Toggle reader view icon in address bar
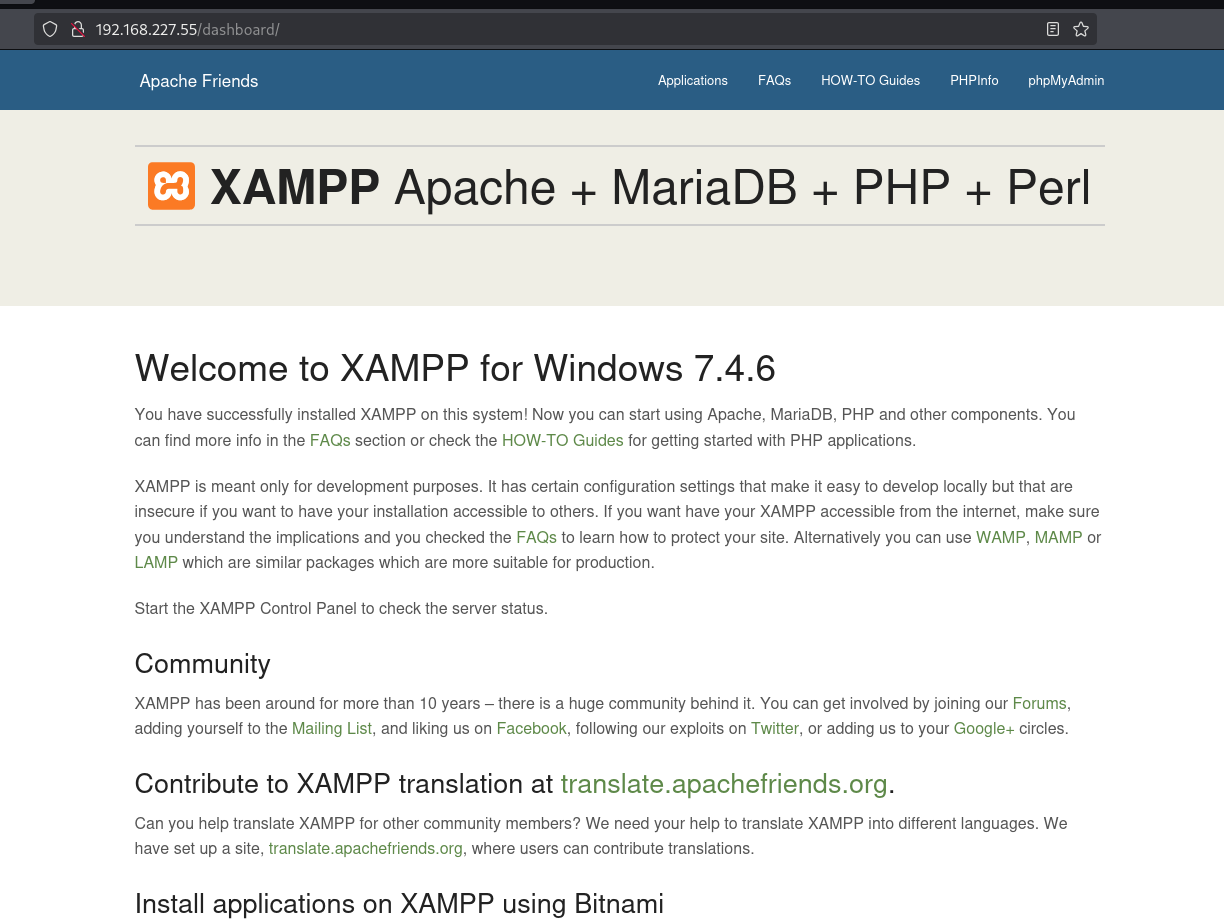Image resolution: width=1224 pixels, height=922 pixels. (1053, 30)
